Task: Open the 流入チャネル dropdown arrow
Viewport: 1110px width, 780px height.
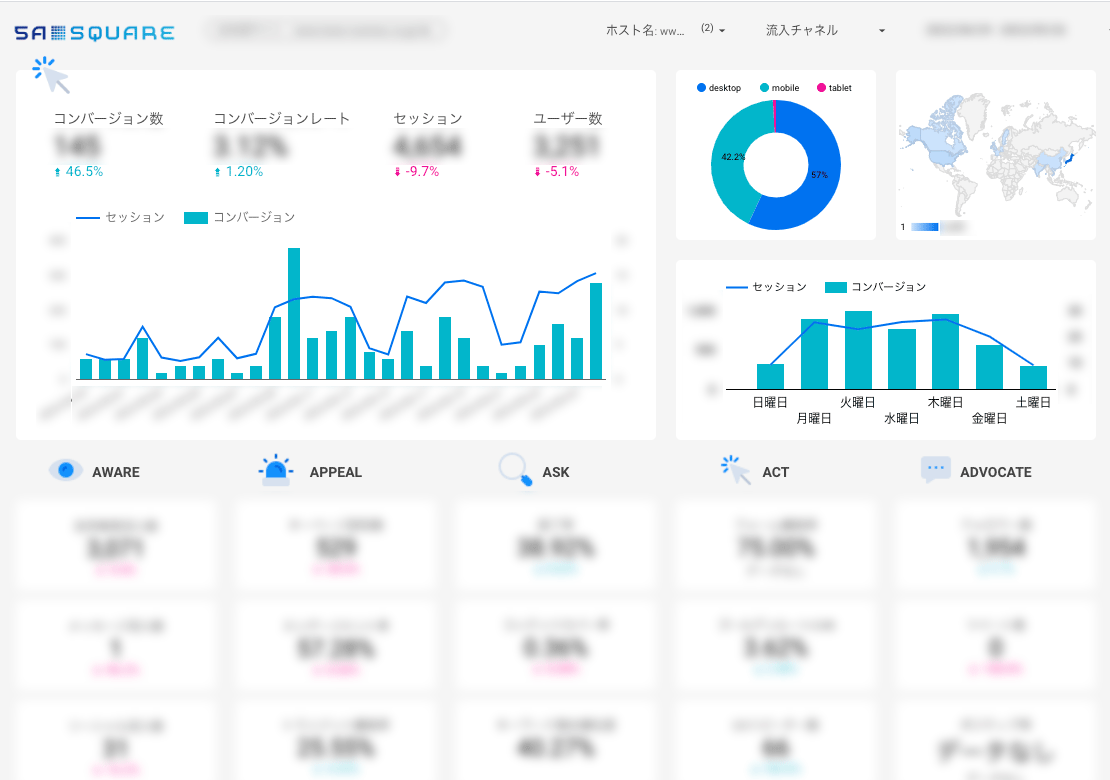Action: pyautogui.click(x=881, y=30)
